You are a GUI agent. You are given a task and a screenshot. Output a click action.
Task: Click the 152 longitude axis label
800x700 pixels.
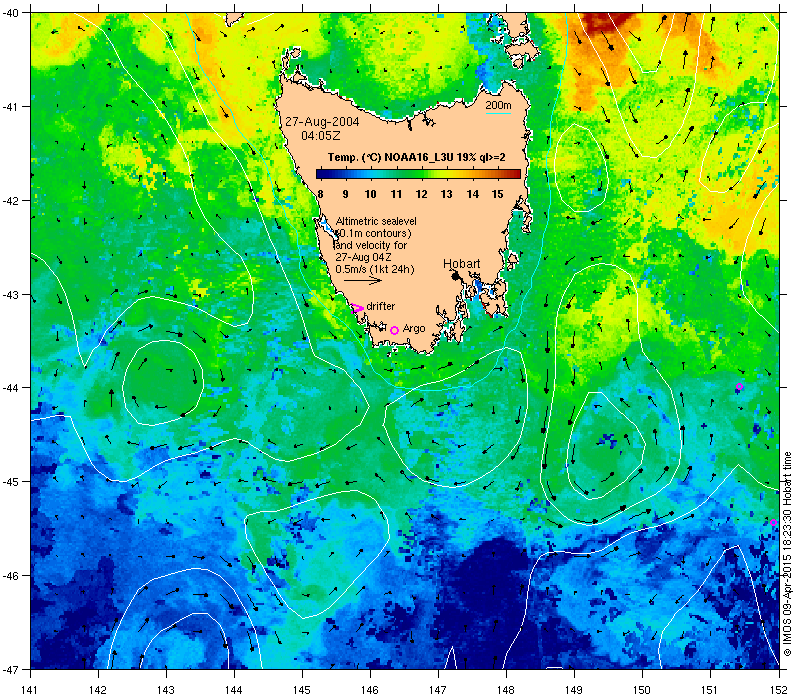click(x=779, y=690)
